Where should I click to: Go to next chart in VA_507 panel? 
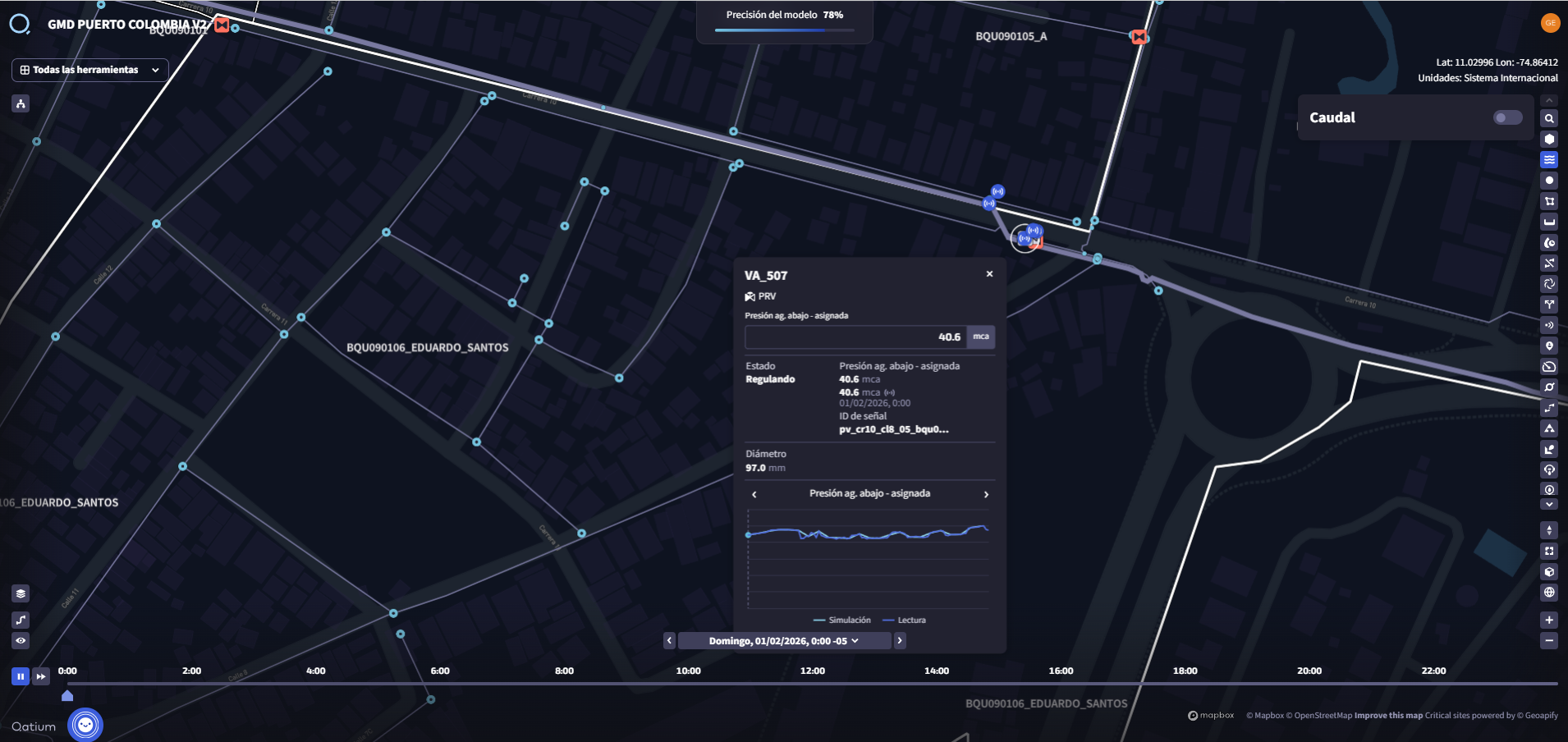click(x=986, y=494)
